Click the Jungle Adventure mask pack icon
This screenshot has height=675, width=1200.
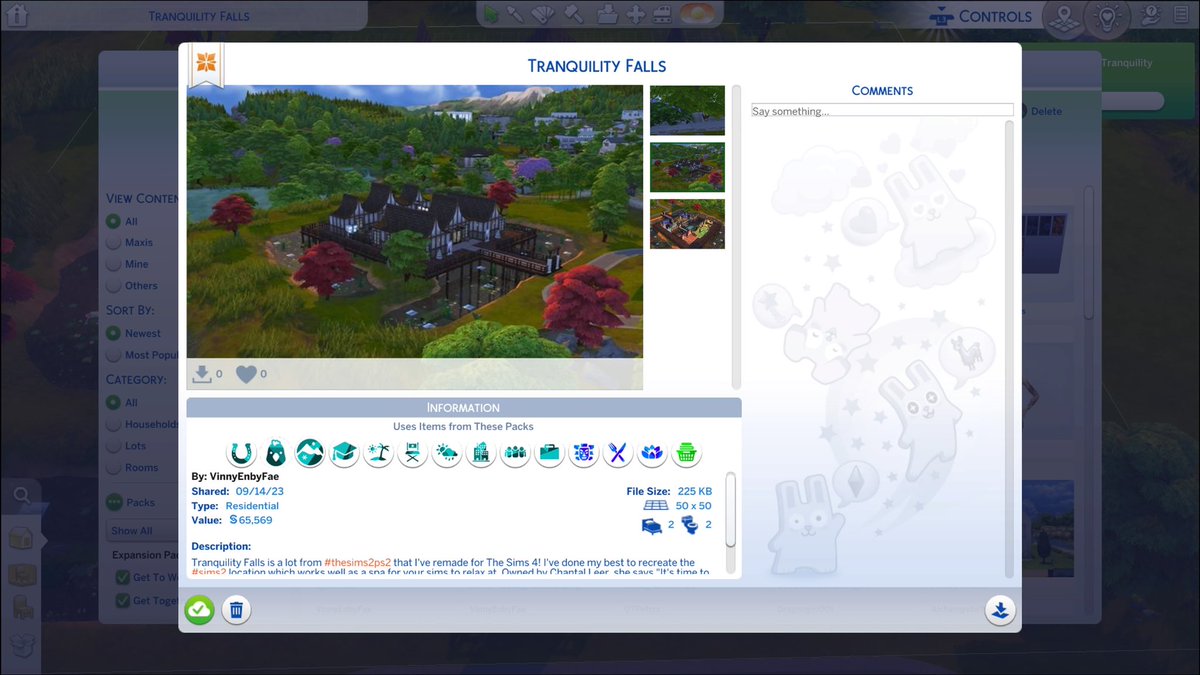click(x=584, y=453)
